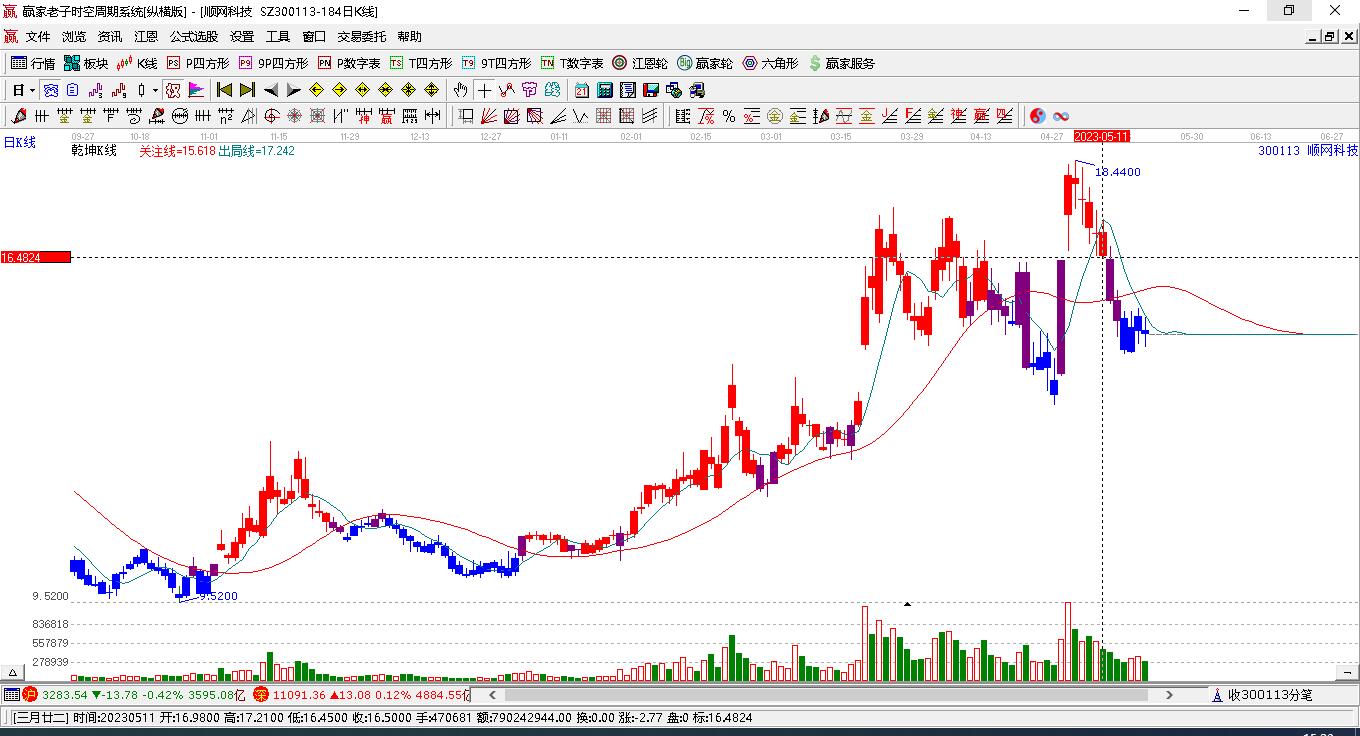Open the P数字表 tool

(x=349, y=63)
